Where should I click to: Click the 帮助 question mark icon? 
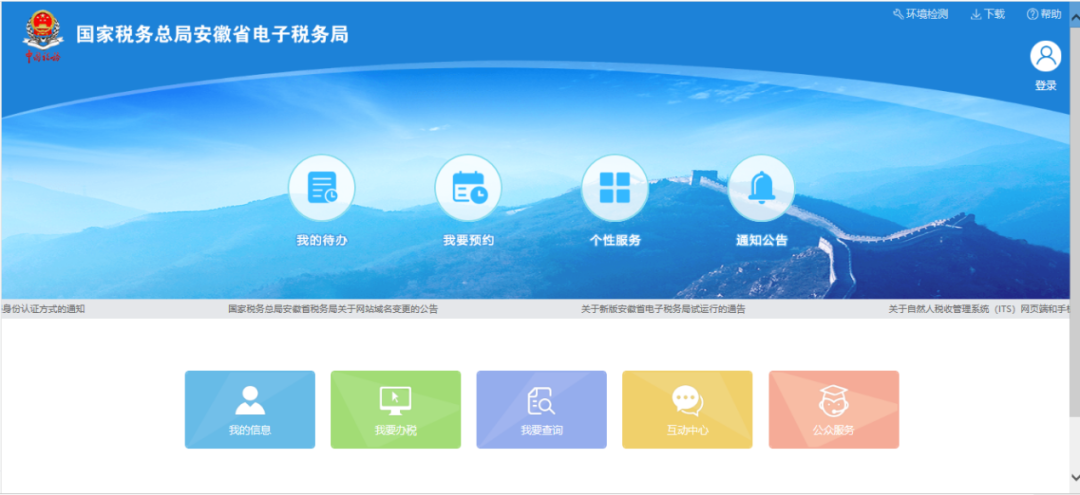click(1032, 14)
